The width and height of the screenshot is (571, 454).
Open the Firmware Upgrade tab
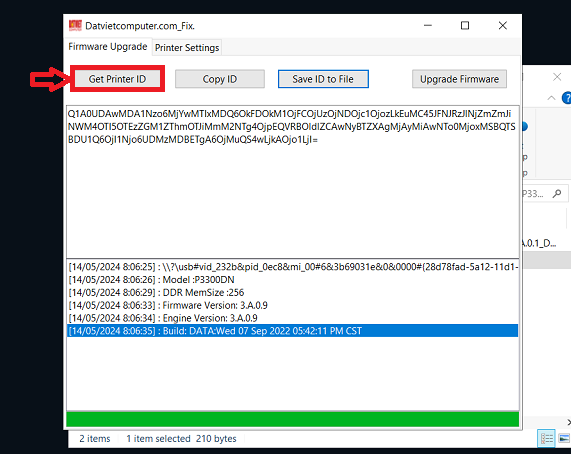(x=108, y=47)
